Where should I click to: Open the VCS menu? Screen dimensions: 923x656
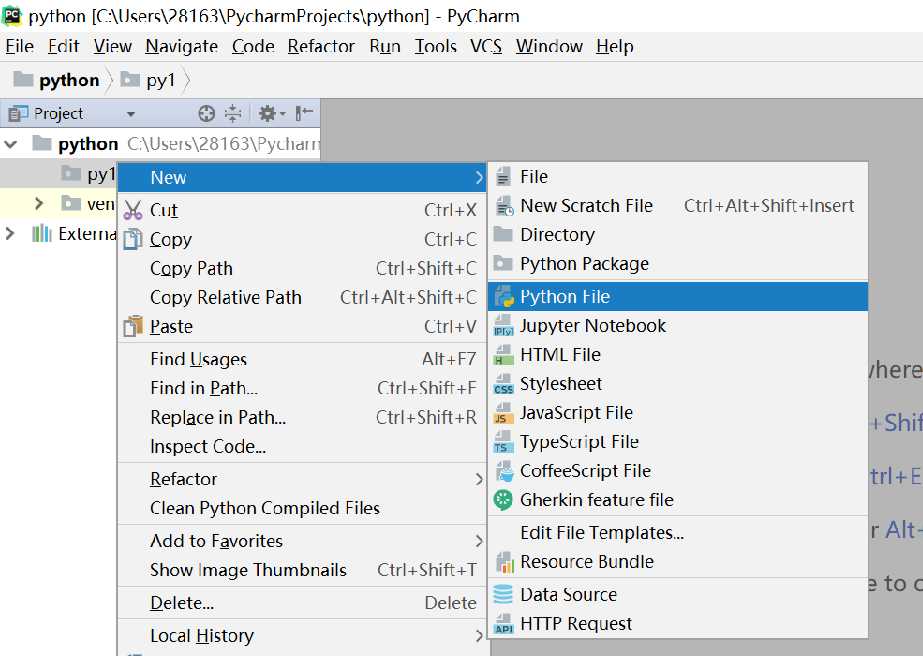click(486, 46)
